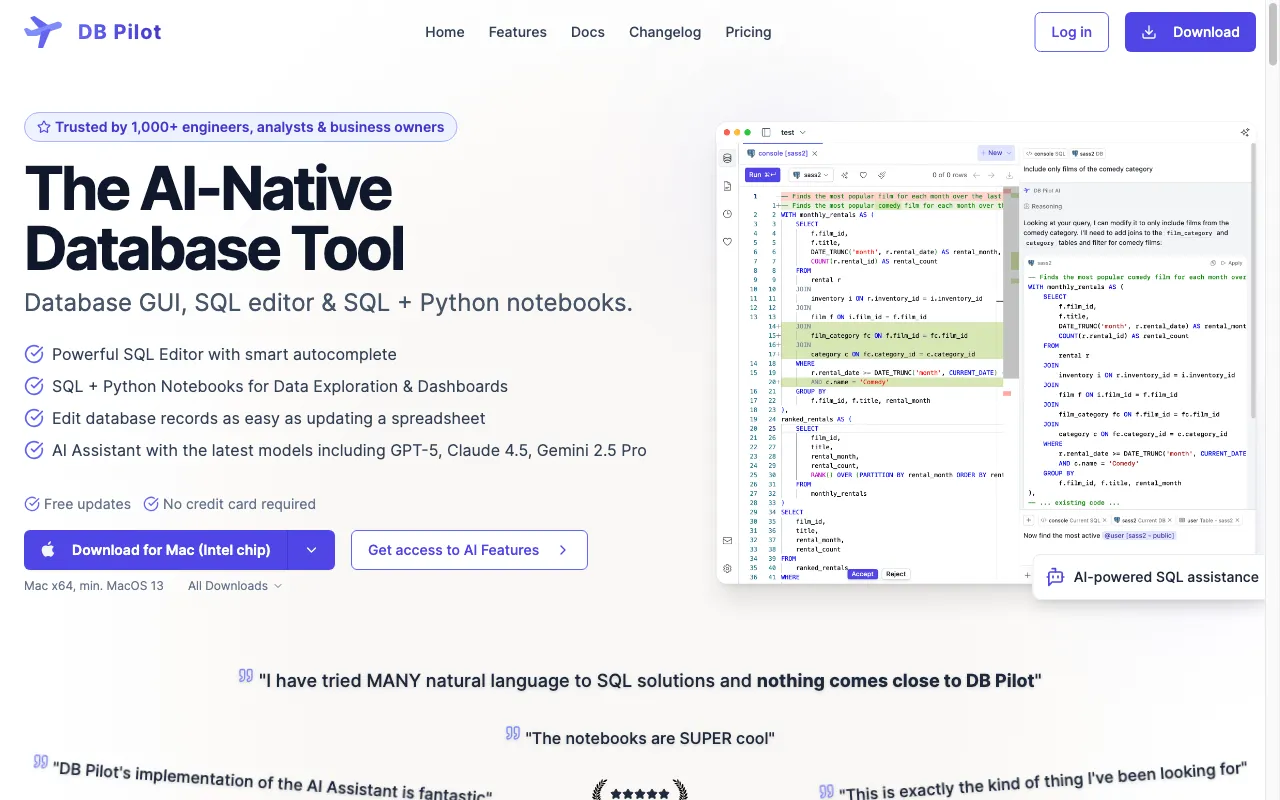
Task: Click the DB Pilot airplane logo
Action: pyautogui.click(x=43, y=32)
